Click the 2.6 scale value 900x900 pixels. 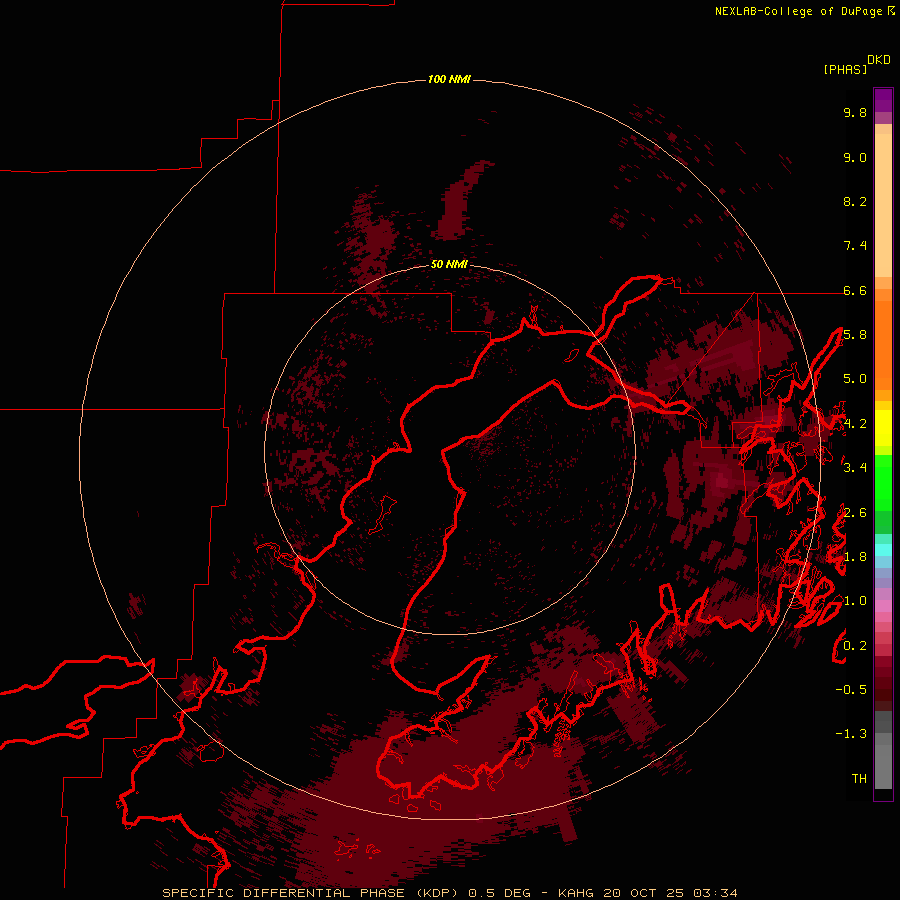click(855, 513)
